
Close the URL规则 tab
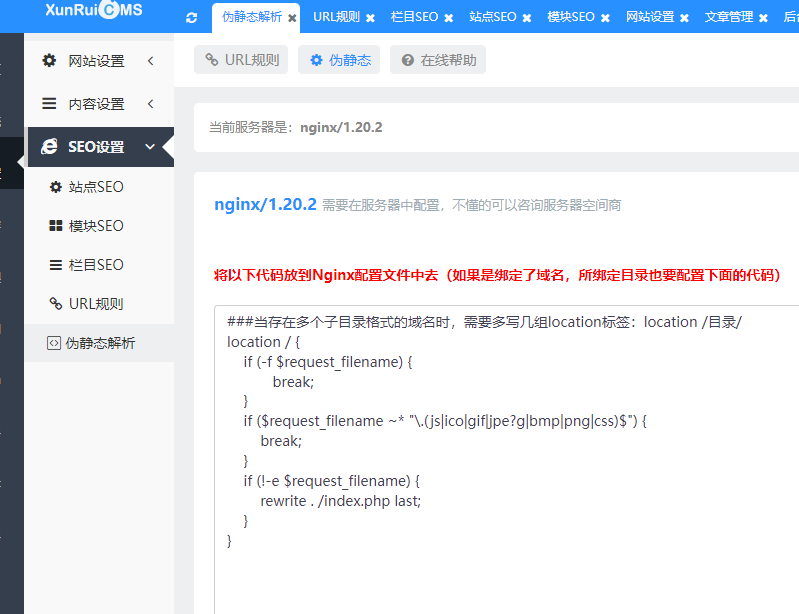pos(370,18)
